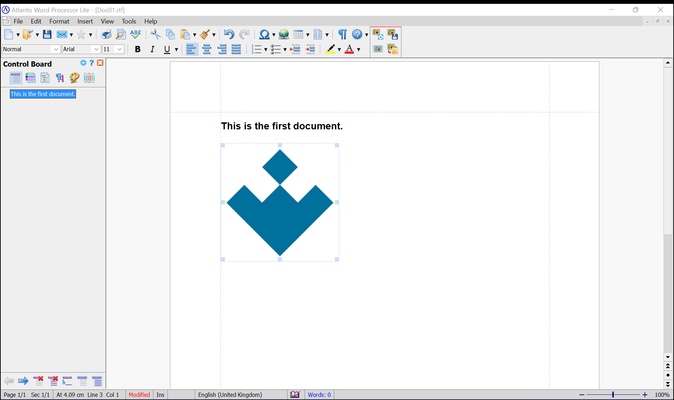Expand the Paste options dropdown arrow
Screen dimensions: 674x400
click(x=195, y=35)
